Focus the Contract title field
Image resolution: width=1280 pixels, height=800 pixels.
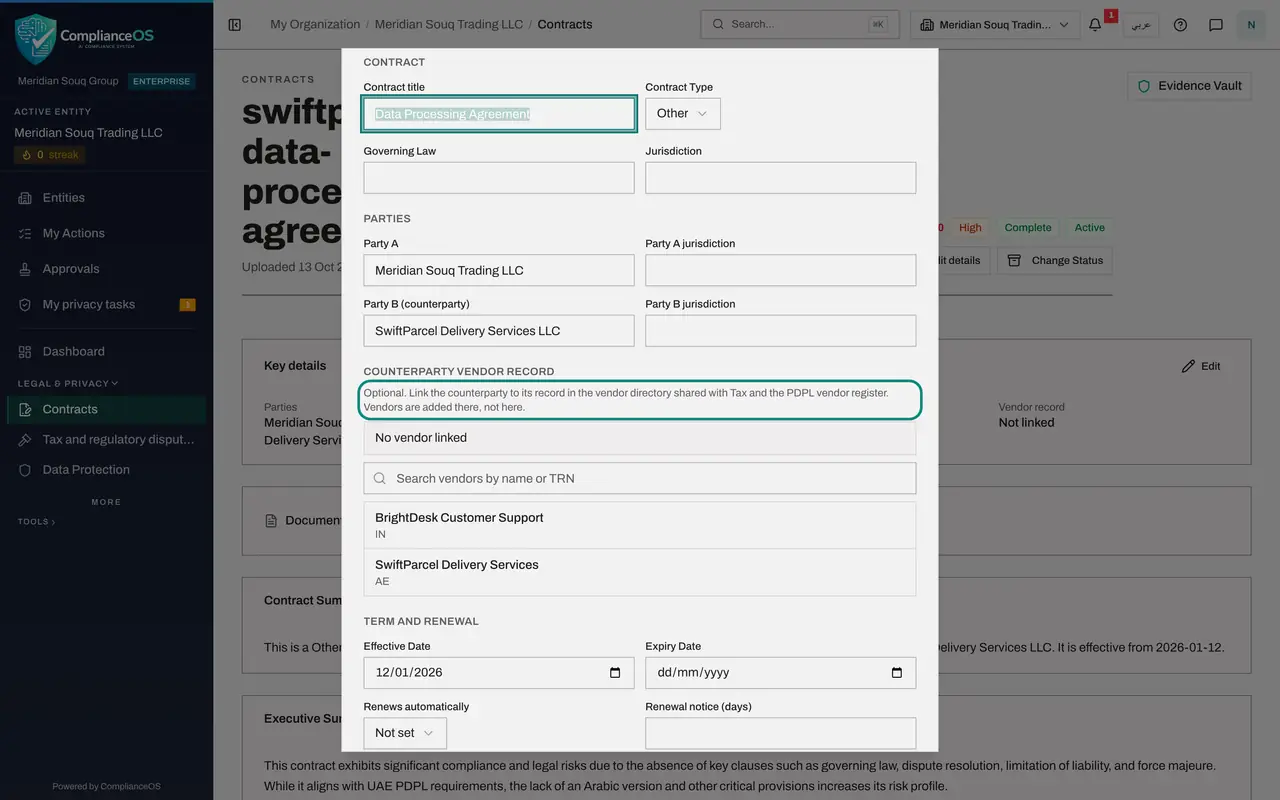click(499, 113)
